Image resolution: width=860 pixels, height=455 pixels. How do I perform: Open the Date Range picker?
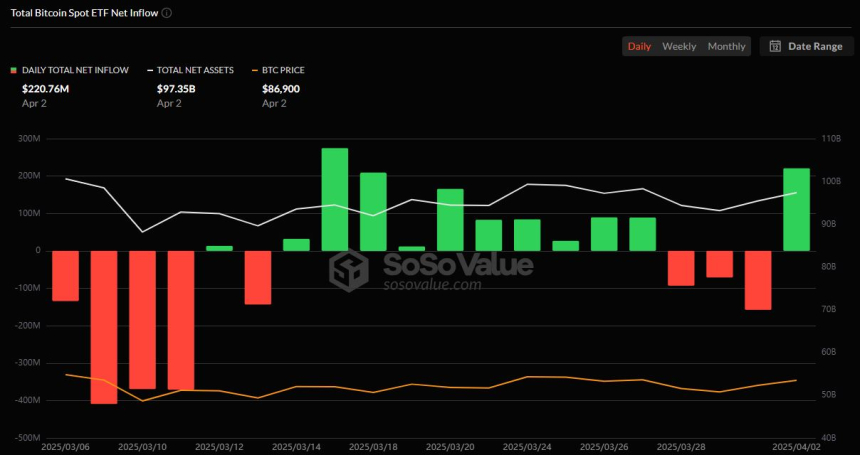point(806,47)
